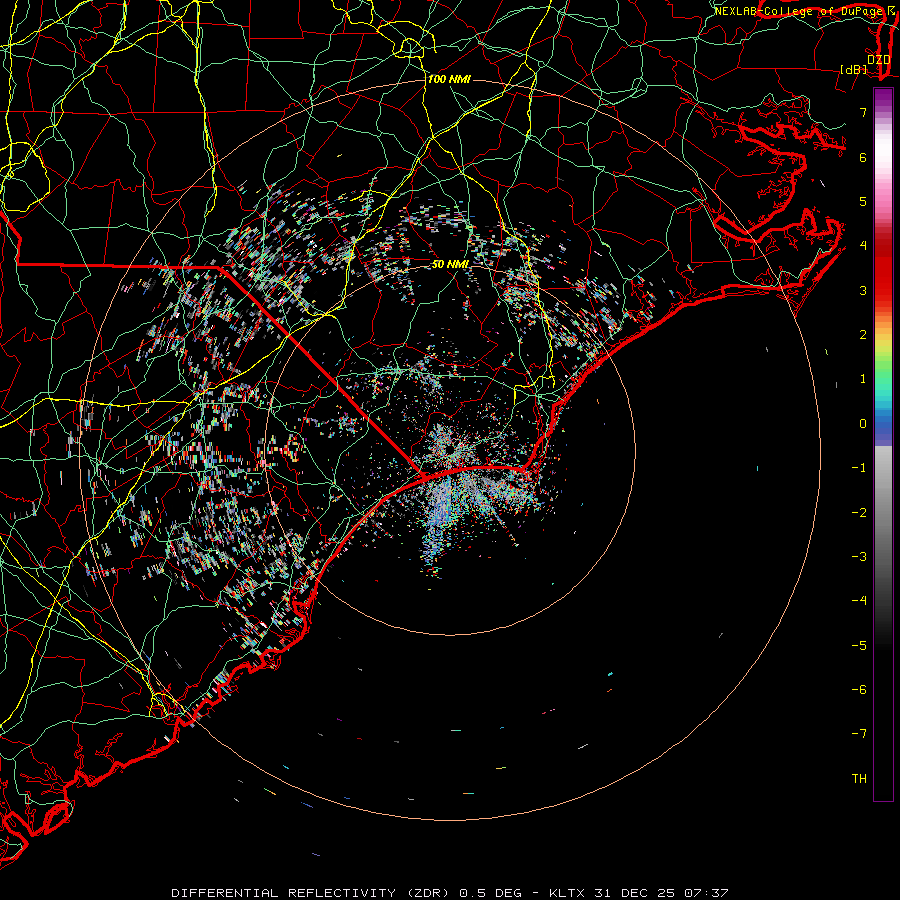900x900 pixels.
Task: Click the KLTX station identifier
Action: pos(567,893)
